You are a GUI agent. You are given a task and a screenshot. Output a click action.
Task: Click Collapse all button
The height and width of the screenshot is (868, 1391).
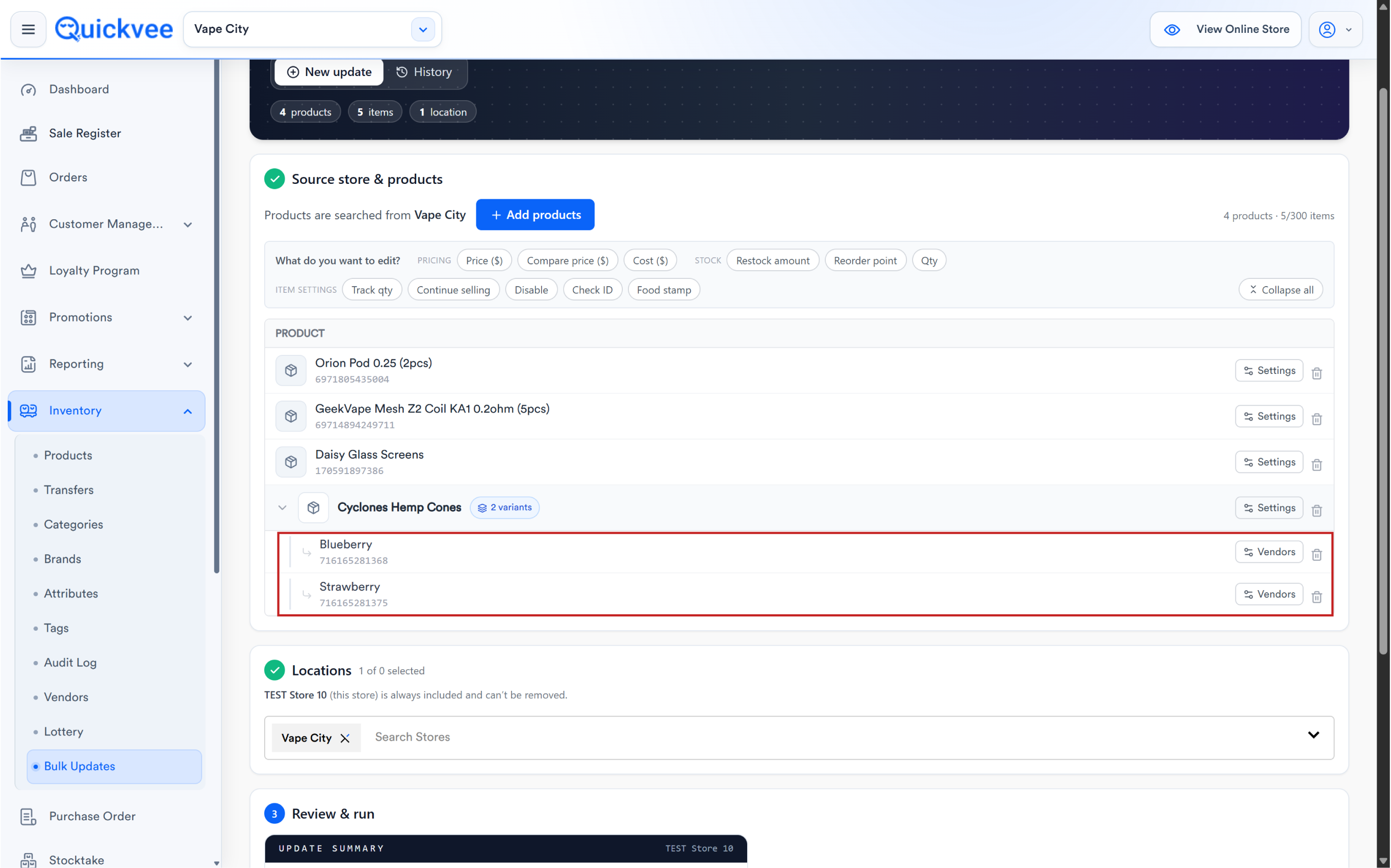tap(1281, 290)
